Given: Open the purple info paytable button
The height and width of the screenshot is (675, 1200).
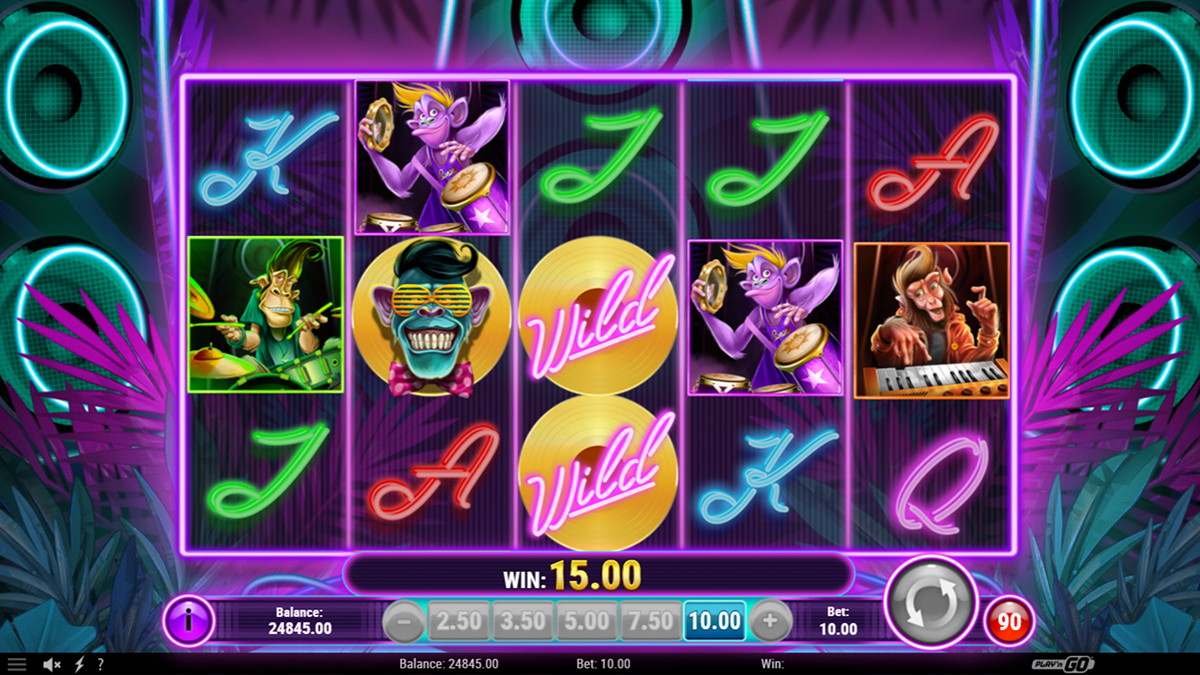Looking at the screenshot, I should point(187,621).
